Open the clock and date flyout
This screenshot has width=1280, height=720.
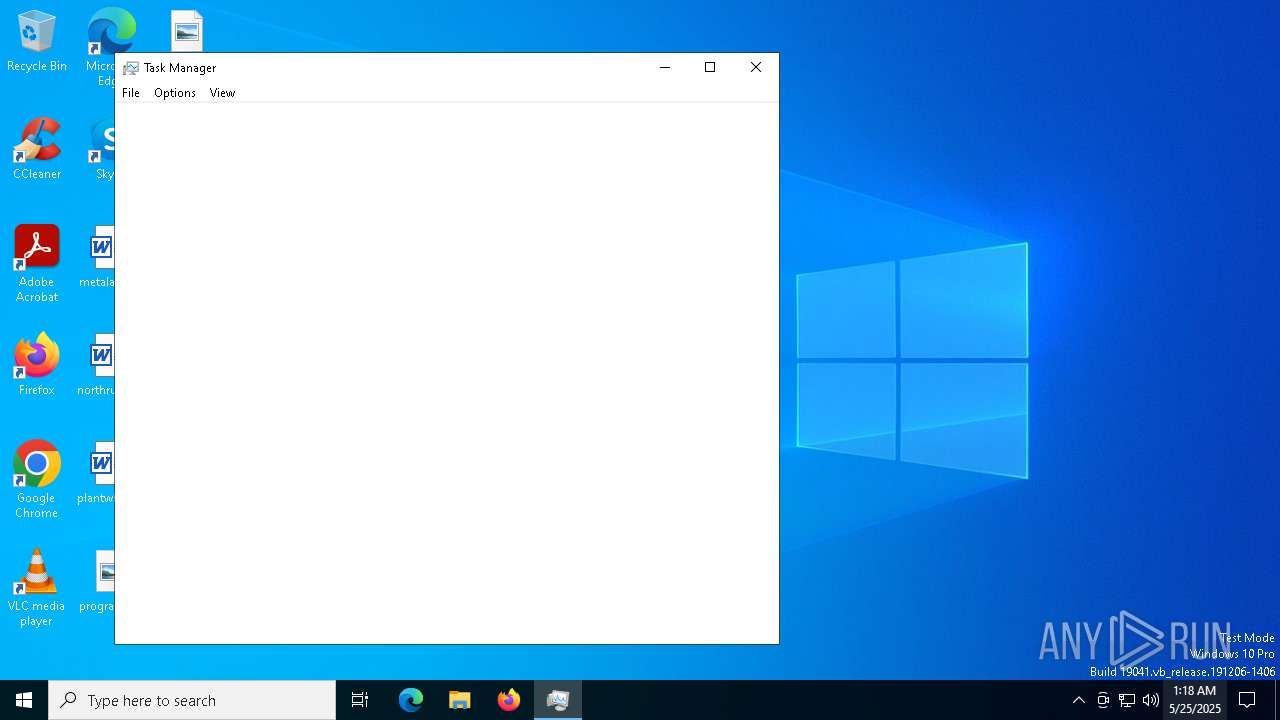(1195, 700)
